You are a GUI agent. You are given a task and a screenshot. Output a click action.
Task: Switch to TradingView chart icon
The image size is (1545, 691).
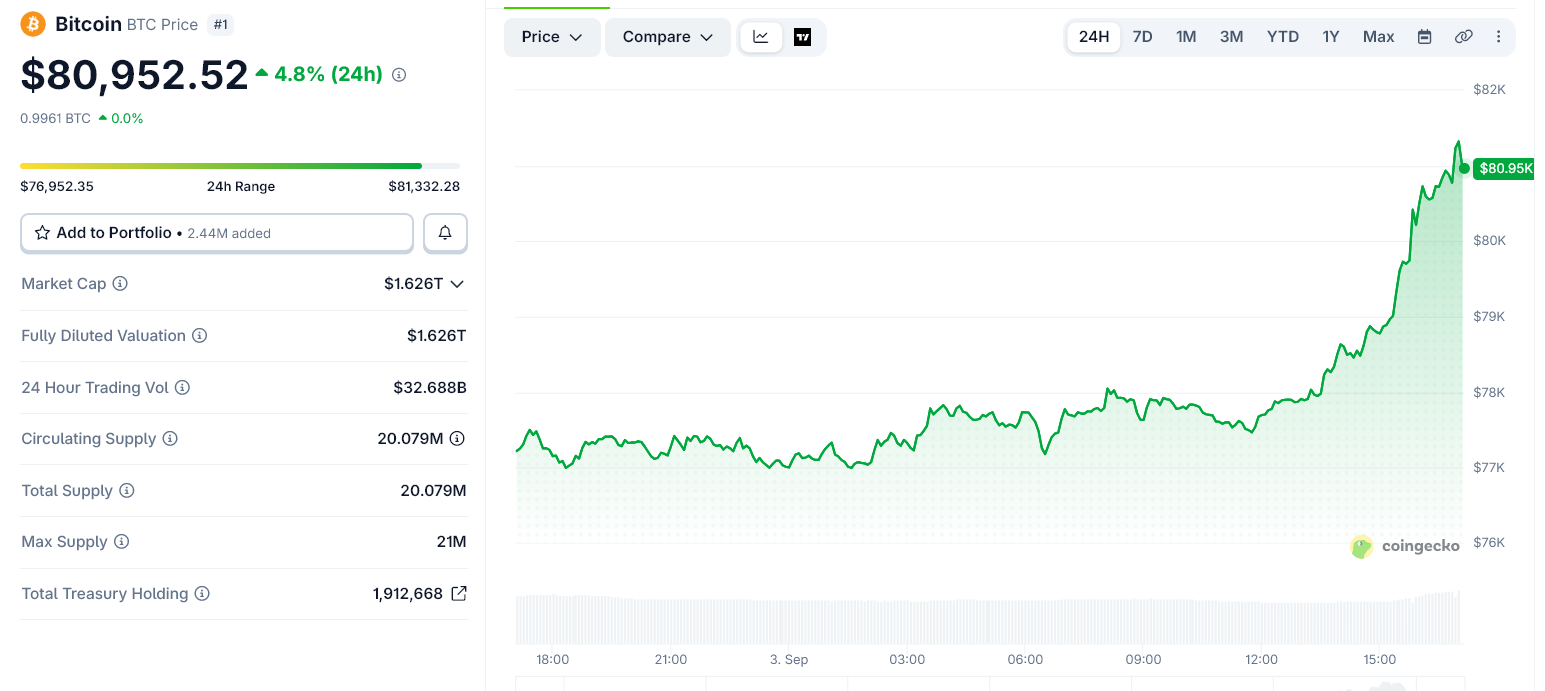[x=802, y=37]
